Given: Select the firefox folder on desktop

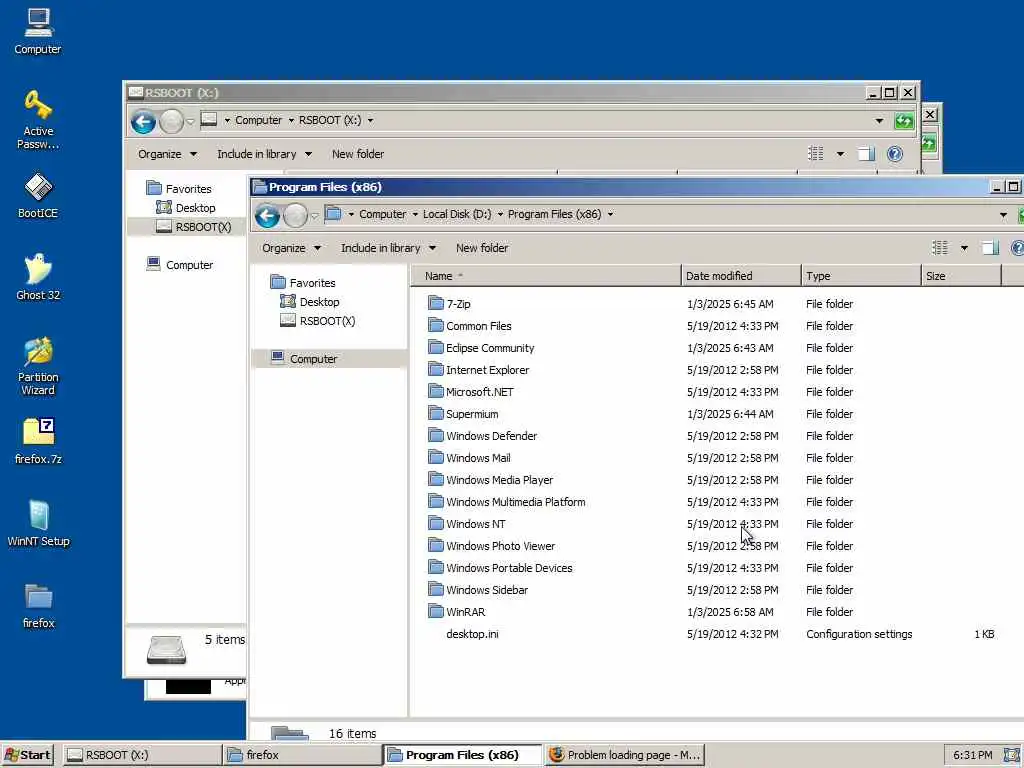Looking at the screenshot, I should point(38,606).
